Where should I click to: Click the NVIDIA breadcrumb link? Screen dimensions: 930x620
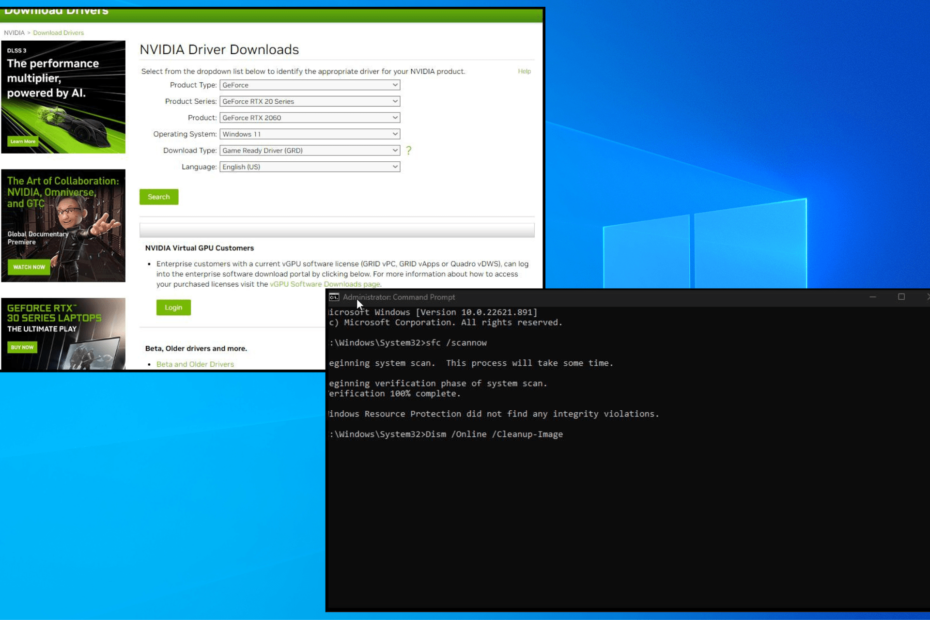pyautogui.click(x=14, y=33)
